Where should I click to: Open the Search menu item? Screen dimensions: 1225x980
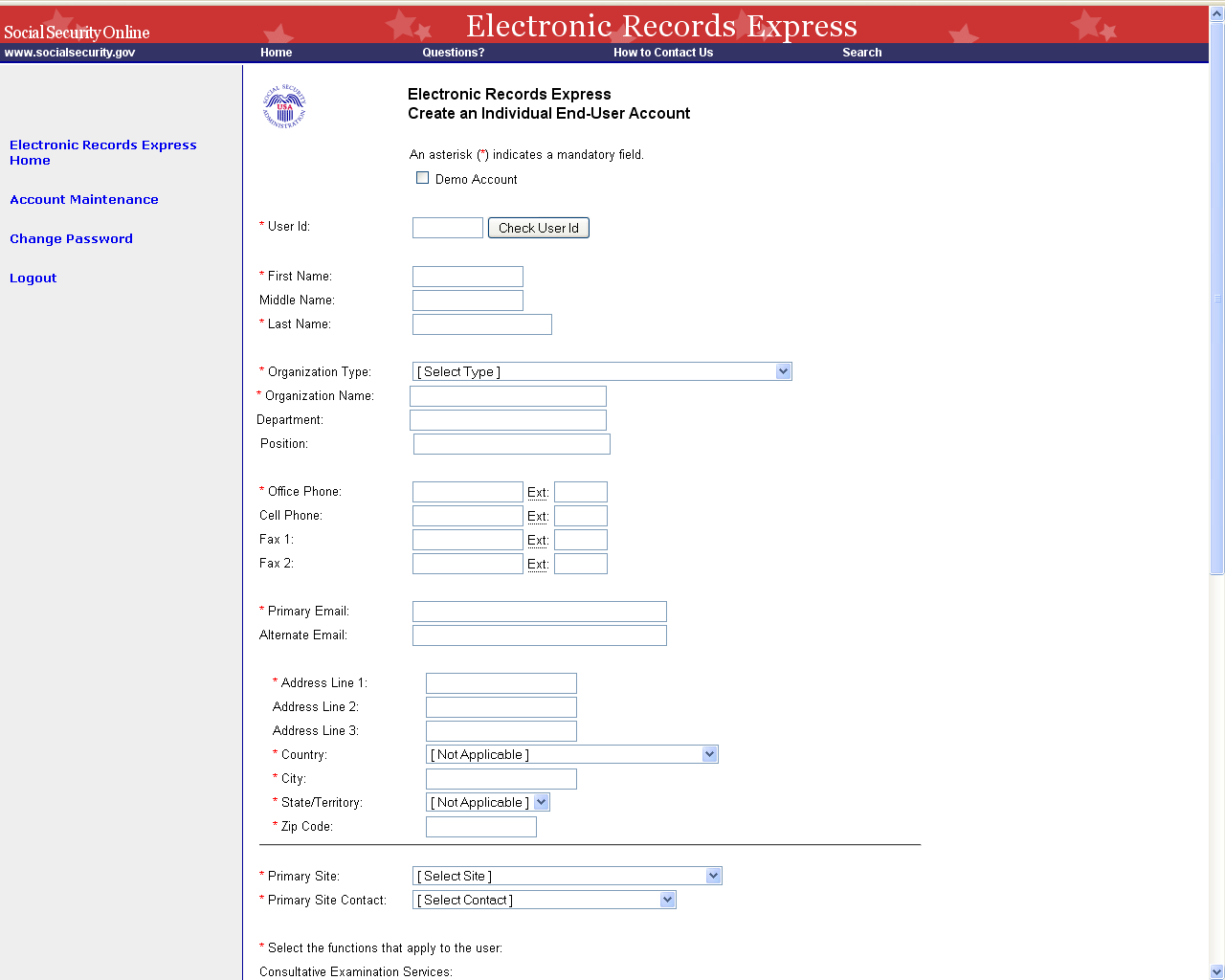tap(862, 53)
